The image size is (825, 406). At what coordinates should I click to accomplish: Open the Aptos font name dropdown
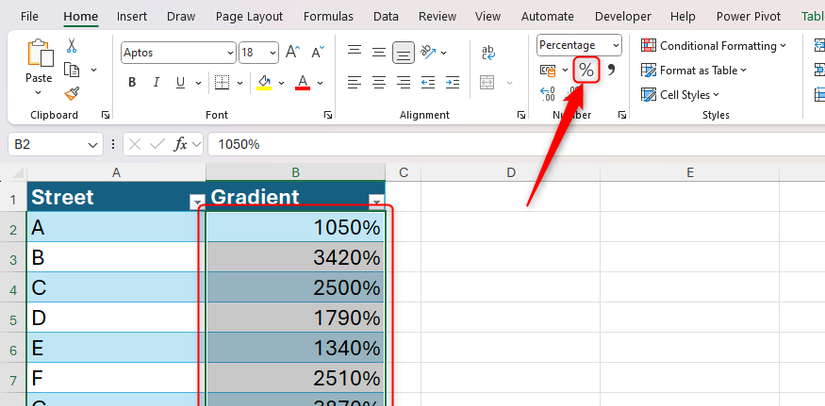(x=230, y=53)
